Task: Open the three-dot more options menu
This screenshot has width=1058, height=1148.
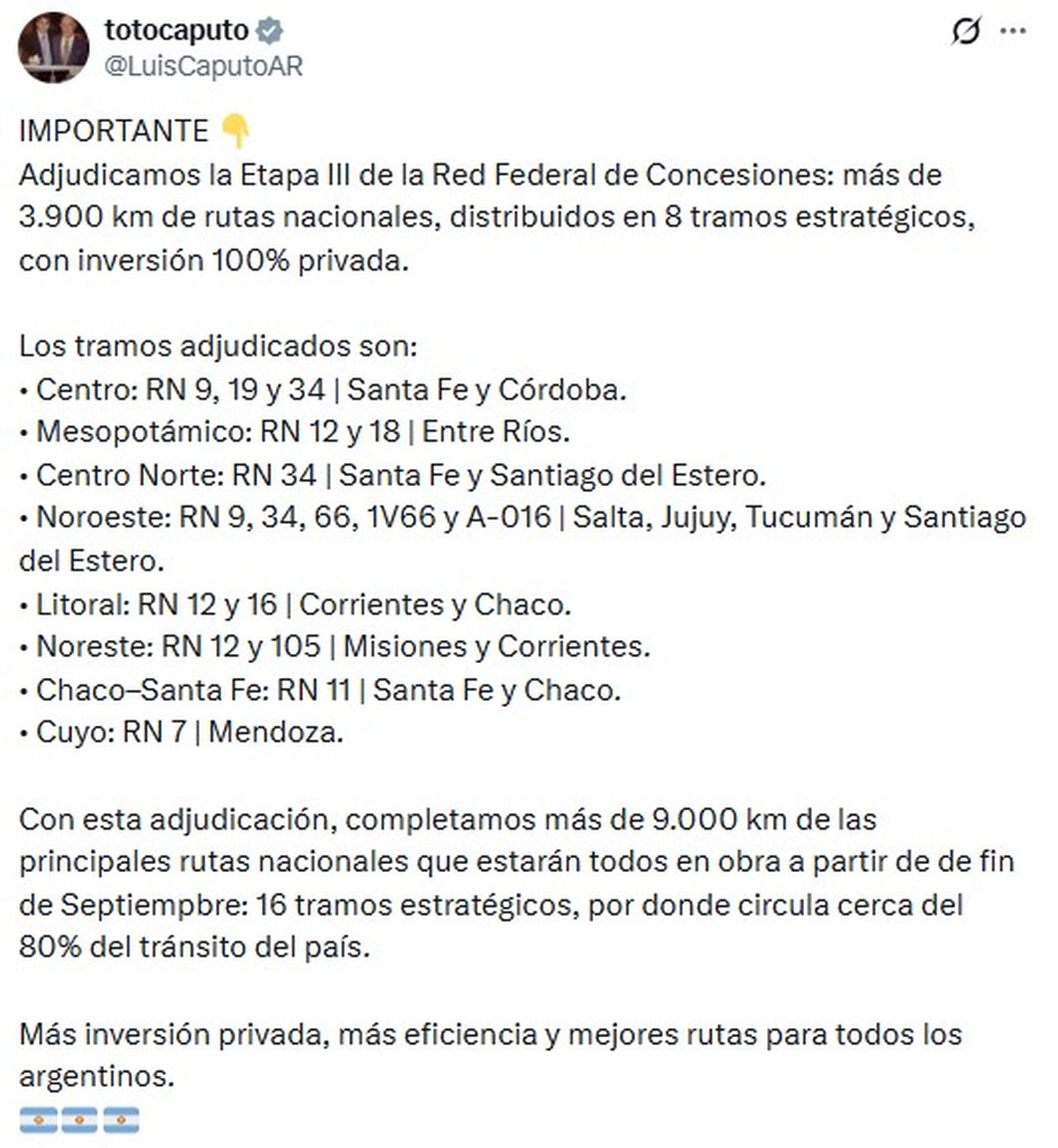Action: tap(1013, 31)
